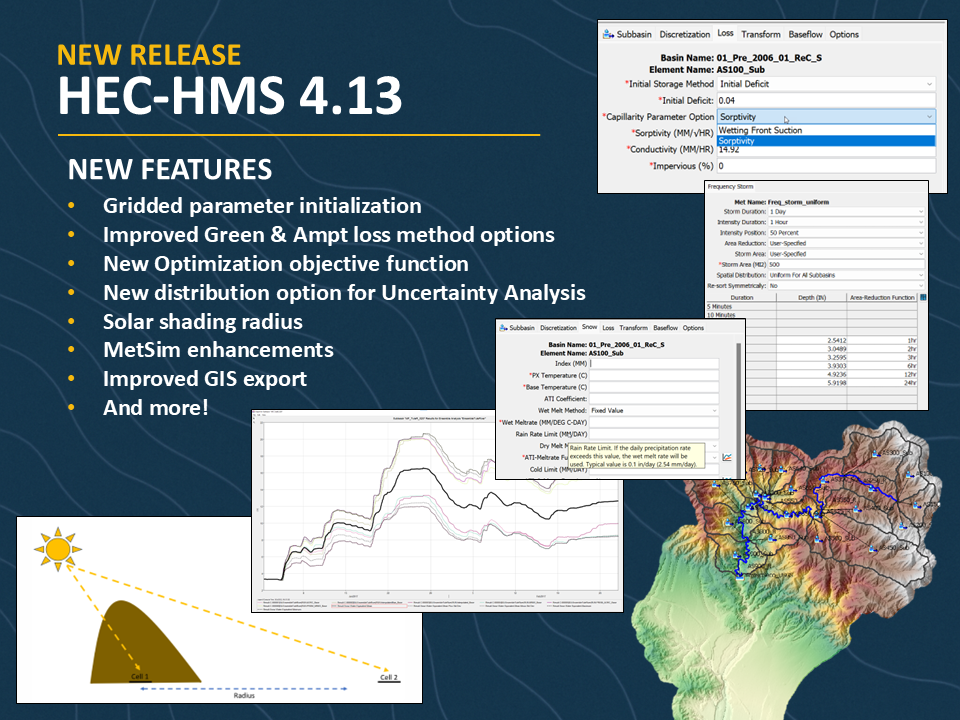The width and height of the screenshot is (960, 720).
Task: Open Wet Melt Method dropdown
Action: pos(654,411)
